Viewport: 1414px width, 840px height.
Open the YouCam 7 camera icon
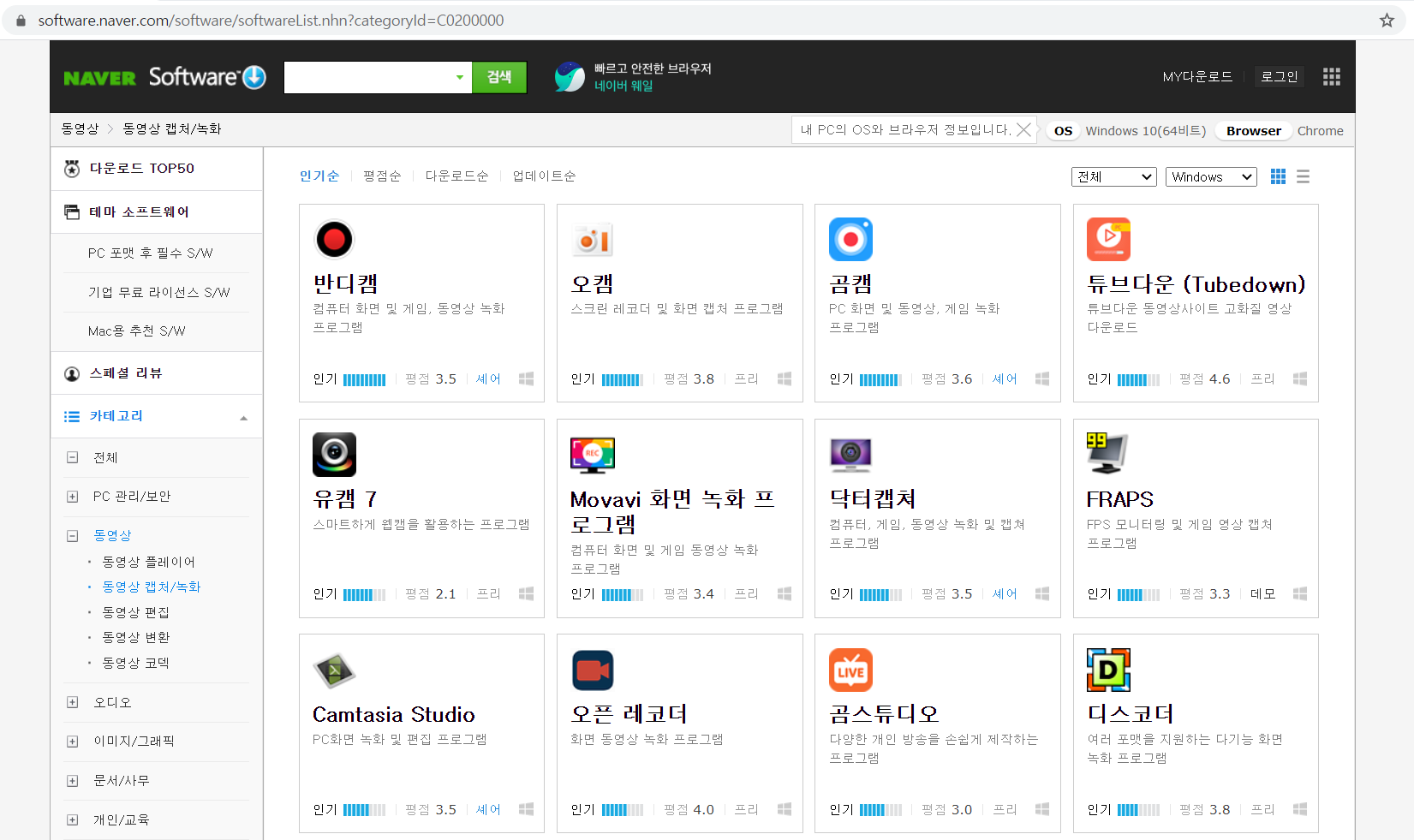coord(334,455)
